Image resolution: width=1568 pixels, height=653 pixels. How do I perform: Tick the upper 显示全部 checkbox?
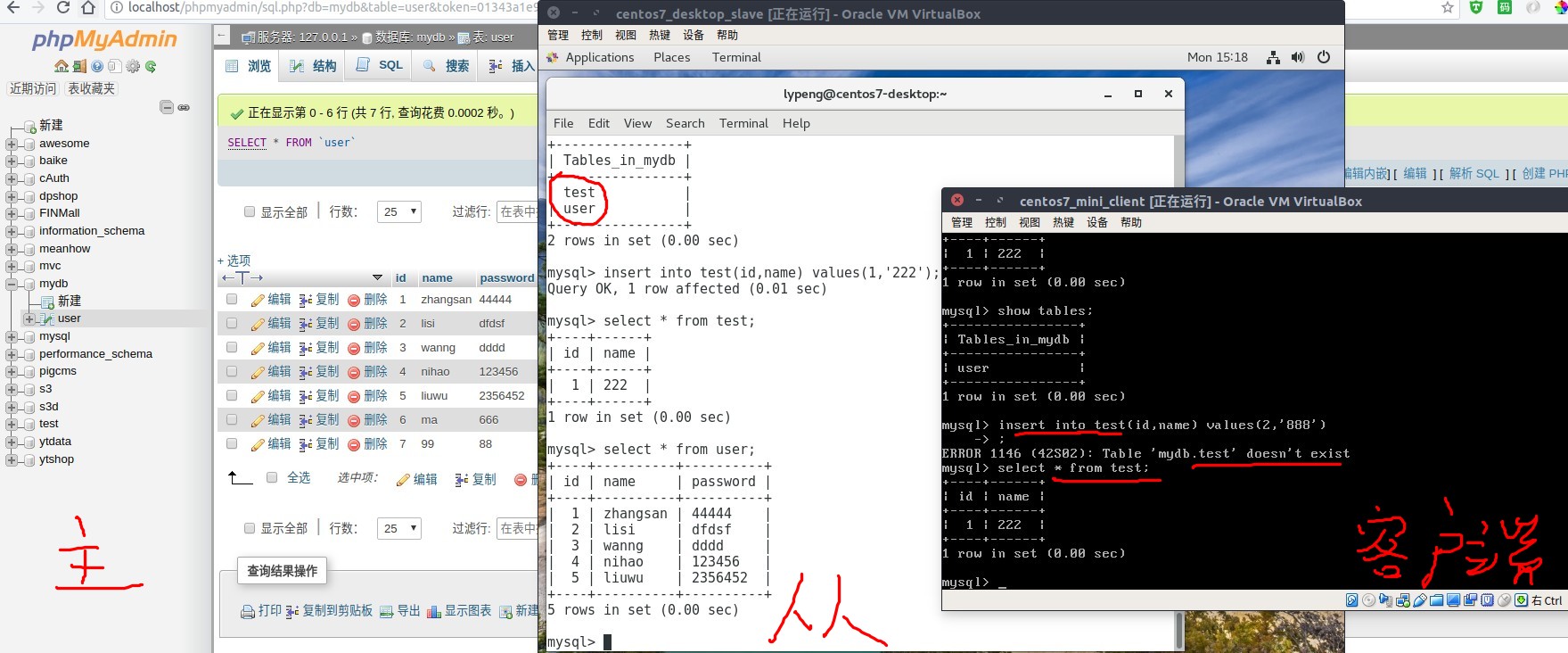[250, 211]
